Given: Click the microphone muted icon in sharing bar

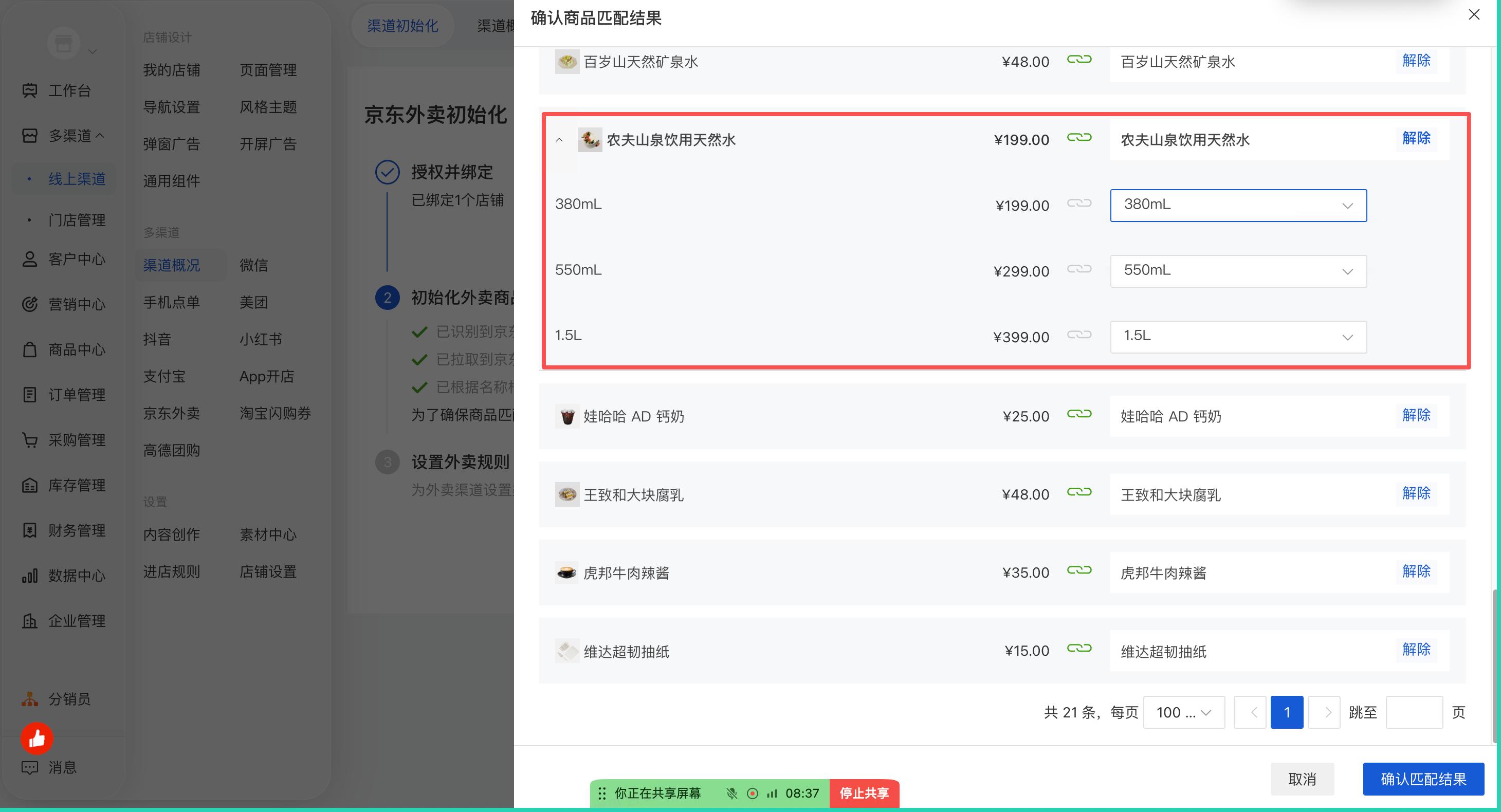Looking at the screenshot, I should tap(732, 793).
